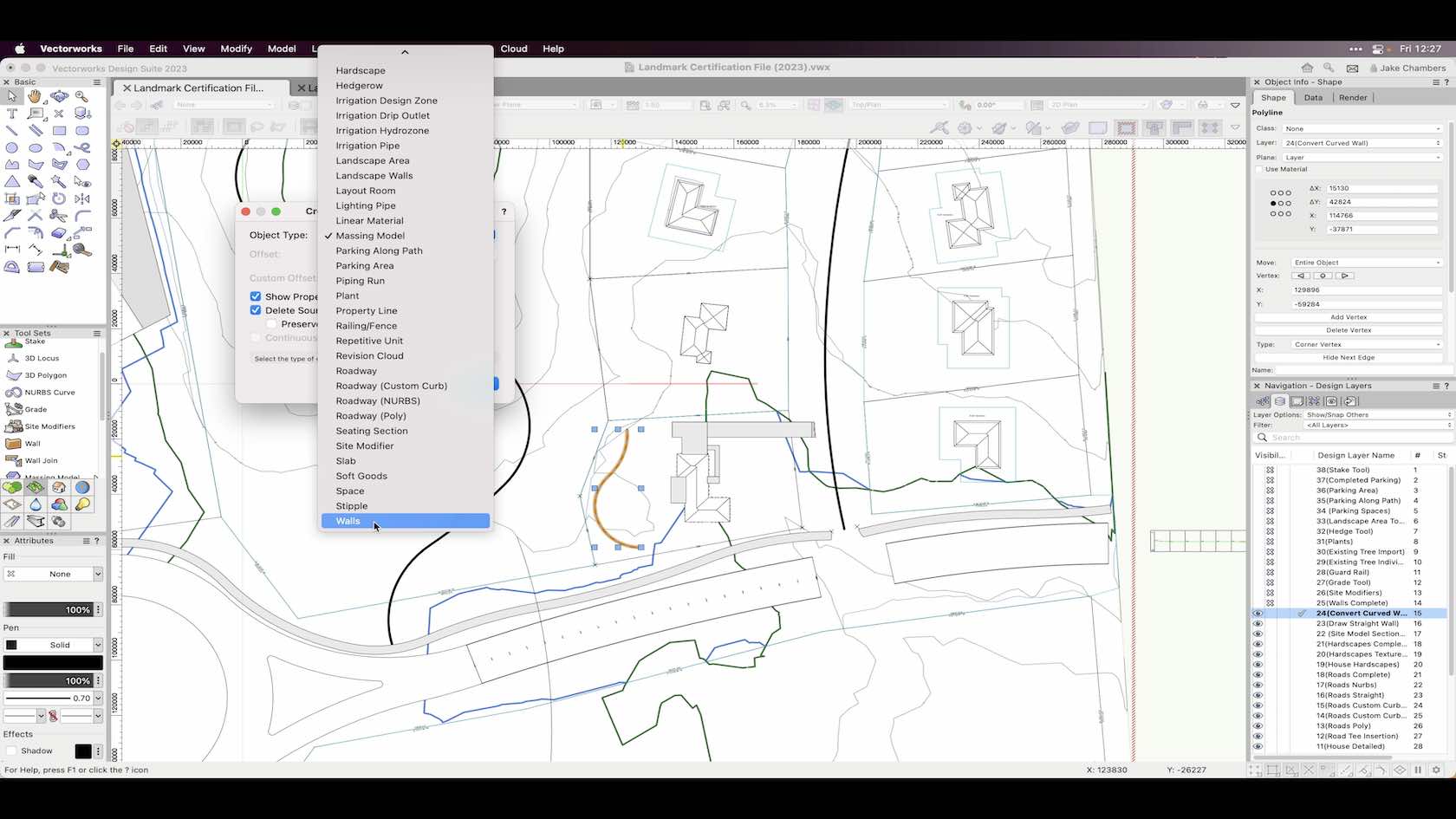1456x819 pixels.
Task: Toggle the Preserve checkbox in dialog
Action: (271, 324)
